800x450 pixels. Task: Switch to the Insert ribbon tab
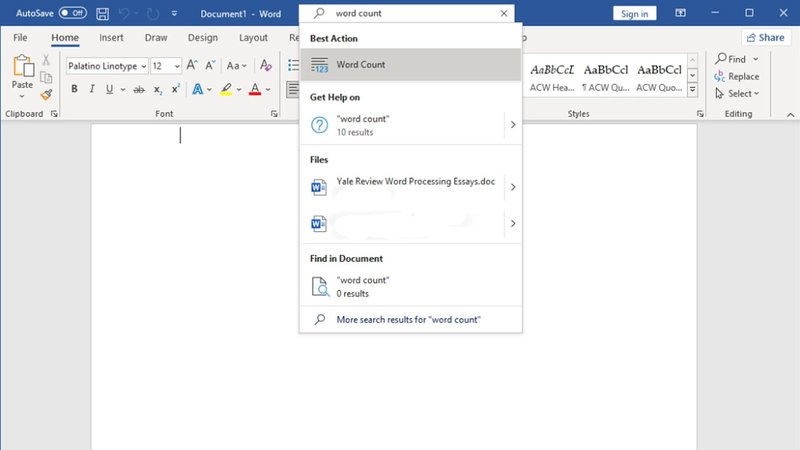point(111,38)
